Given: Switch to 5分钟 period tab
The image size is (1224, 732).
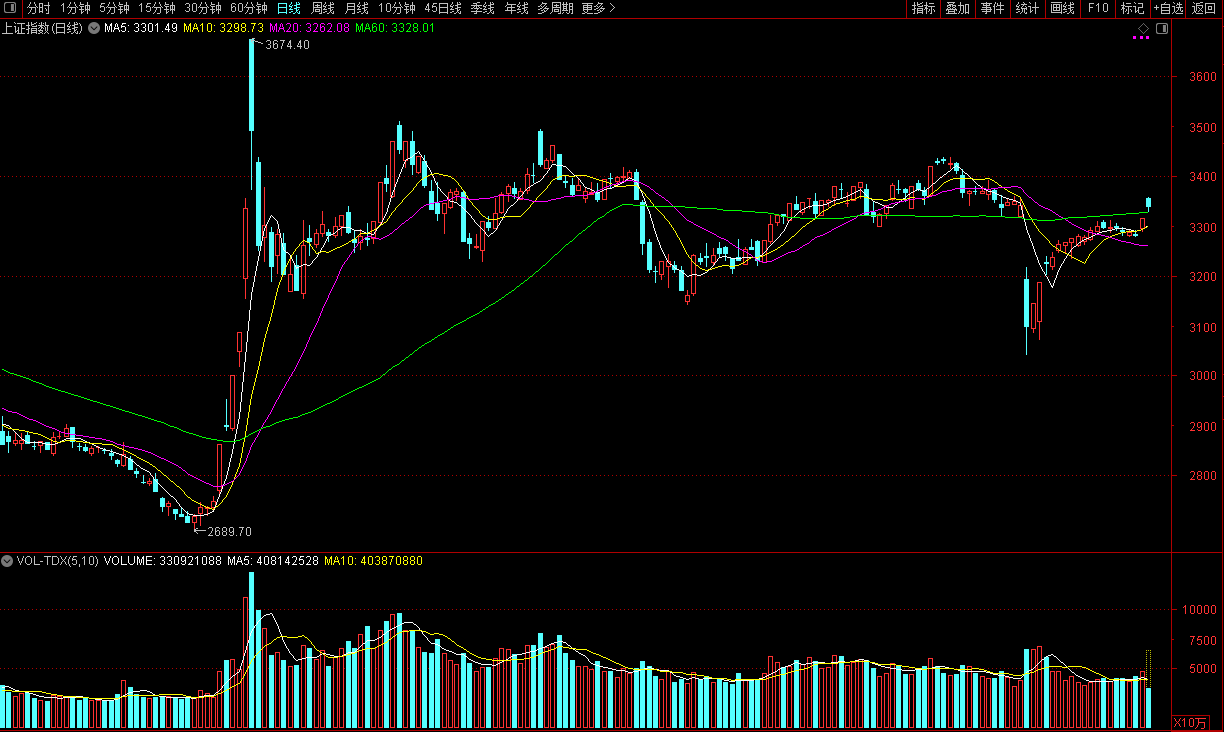Looking at the screenshot, I should click(114, 8).
